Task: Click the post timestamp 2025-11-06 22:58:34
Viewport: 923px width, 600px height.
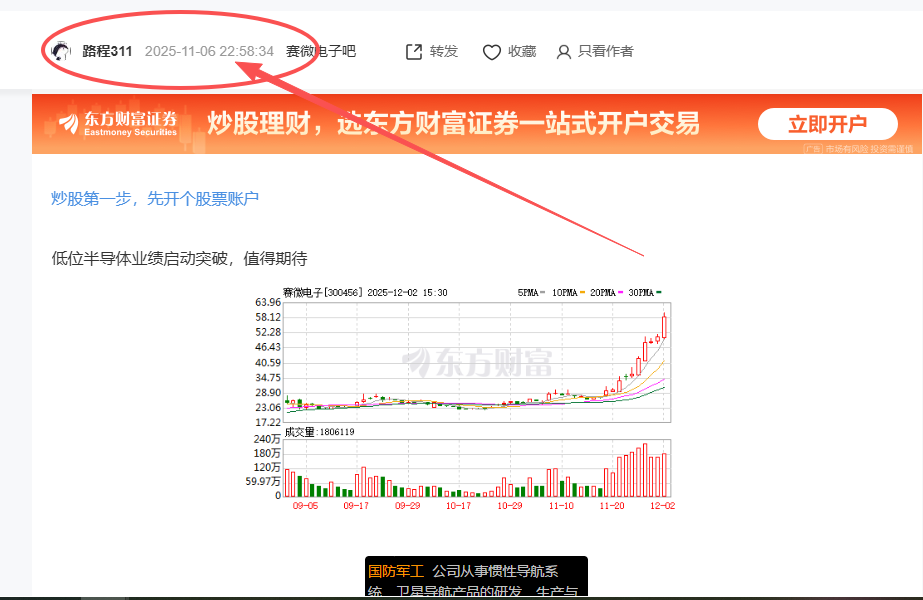Action: (x=209, y=51)
